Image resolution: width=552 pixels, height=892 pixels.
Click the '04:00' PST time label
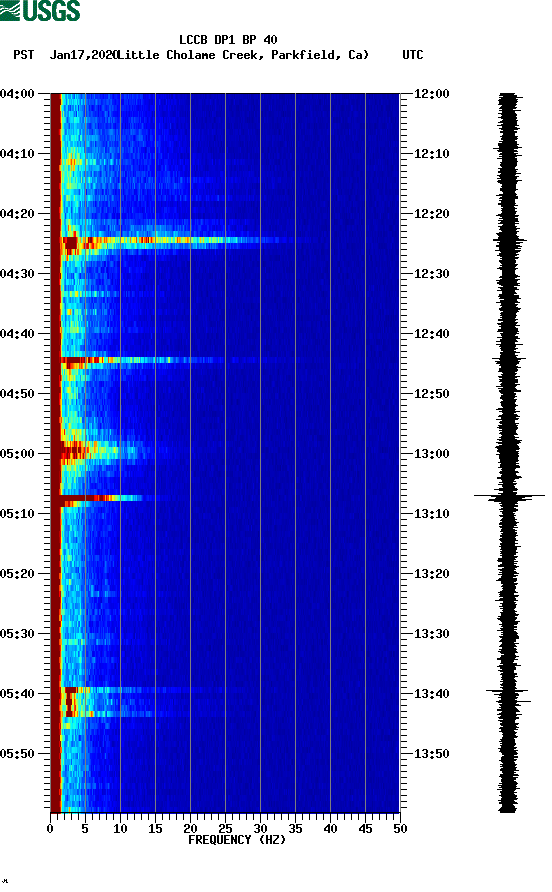click(17, 93)
